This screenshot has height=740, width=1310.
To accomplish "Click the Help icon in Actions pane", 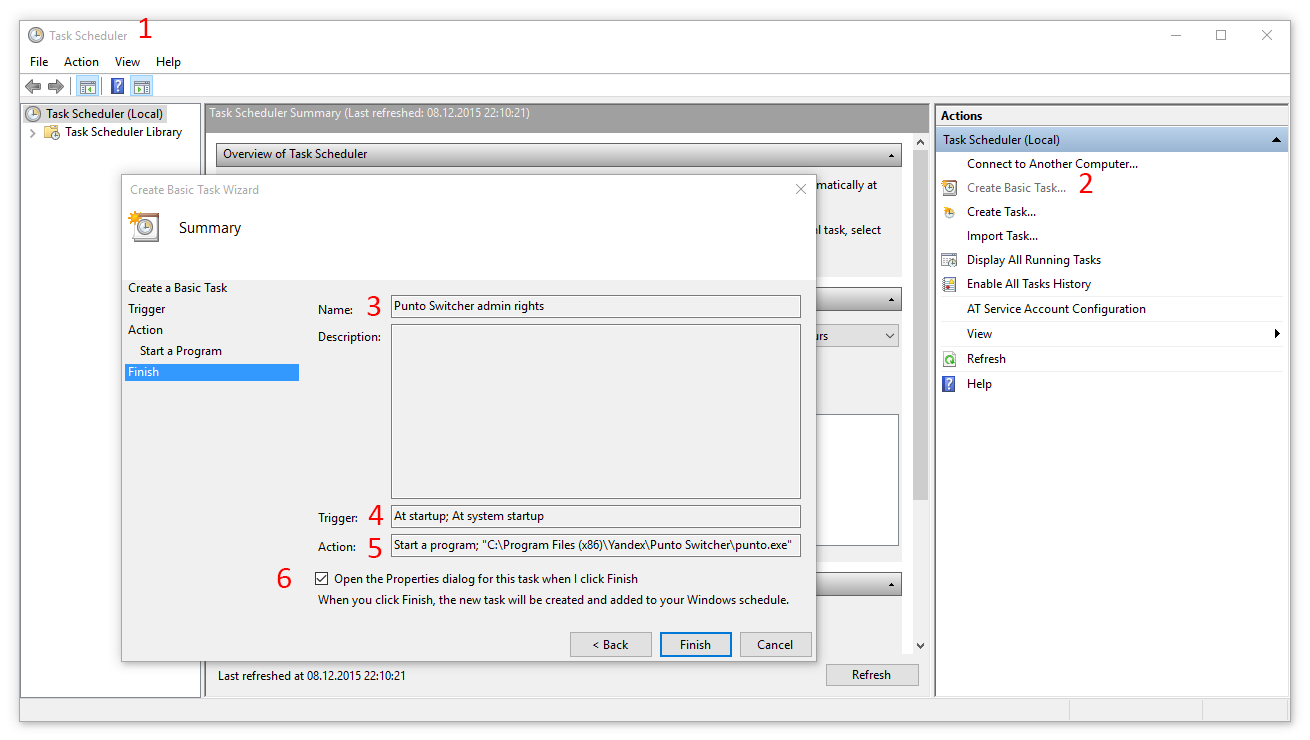I will point(949,384).
